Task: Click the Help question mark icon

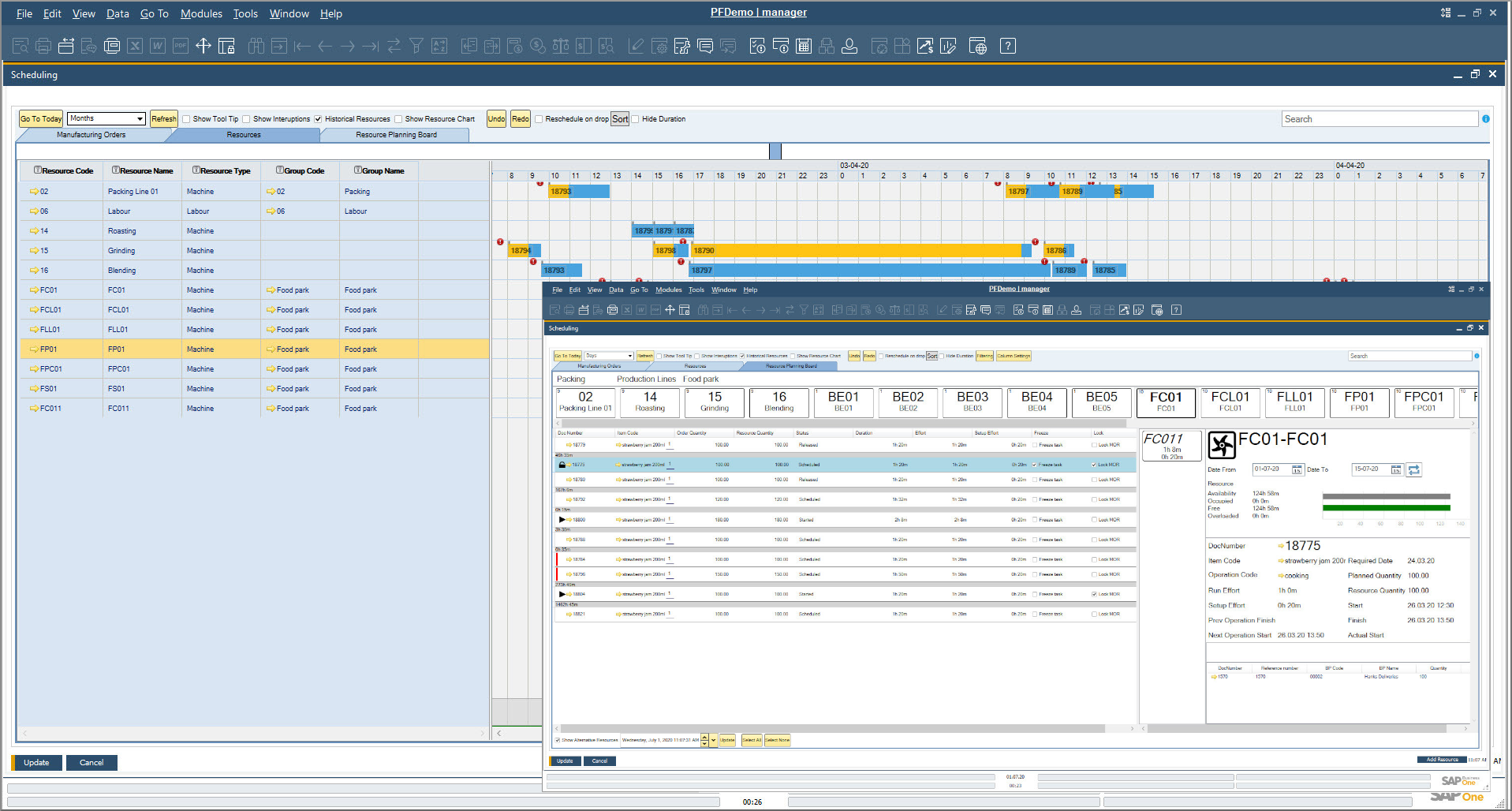Action: [1007, 47]
